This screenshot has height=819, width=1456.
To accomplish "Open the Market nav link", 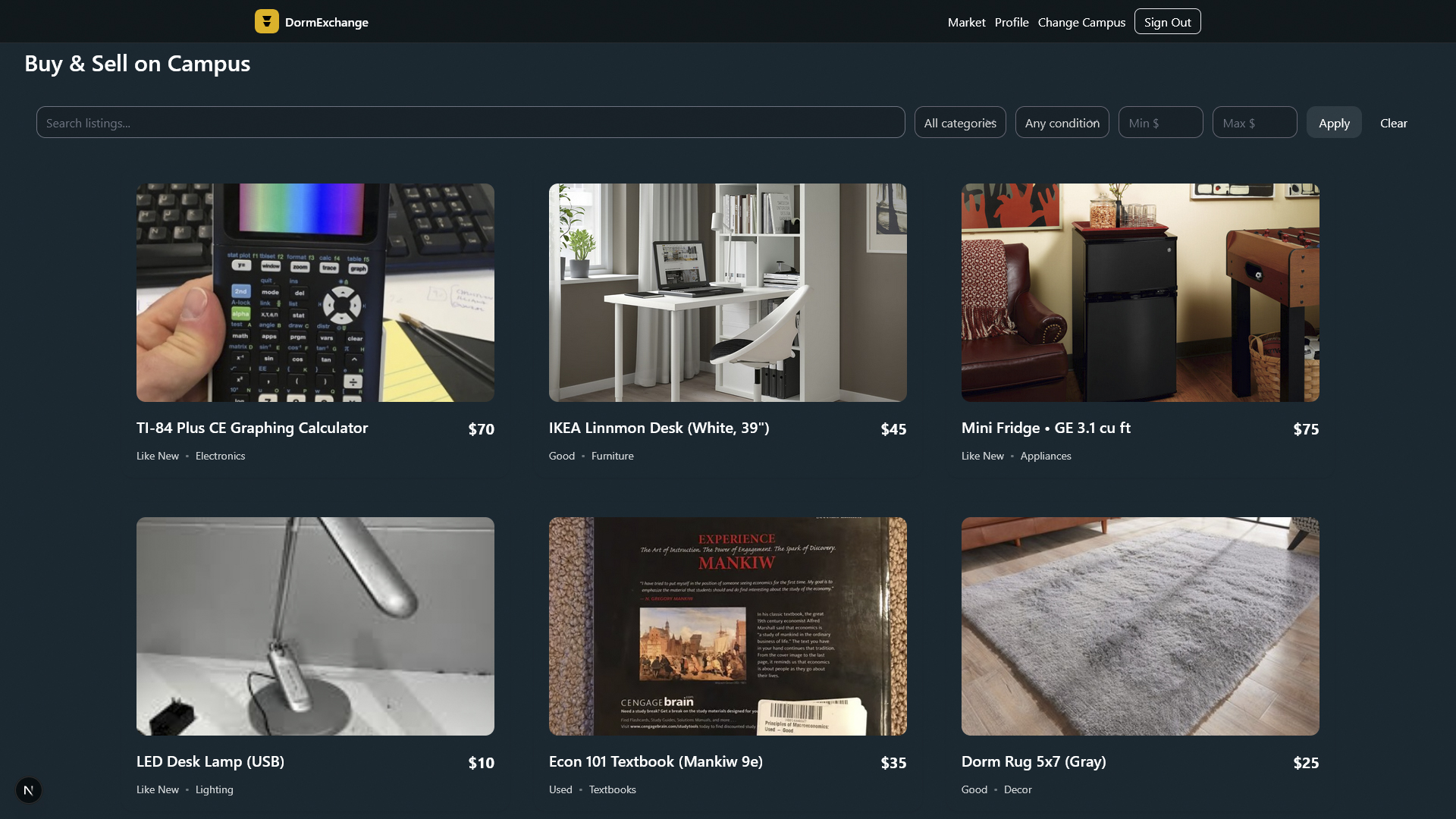I will pos(966,22).
